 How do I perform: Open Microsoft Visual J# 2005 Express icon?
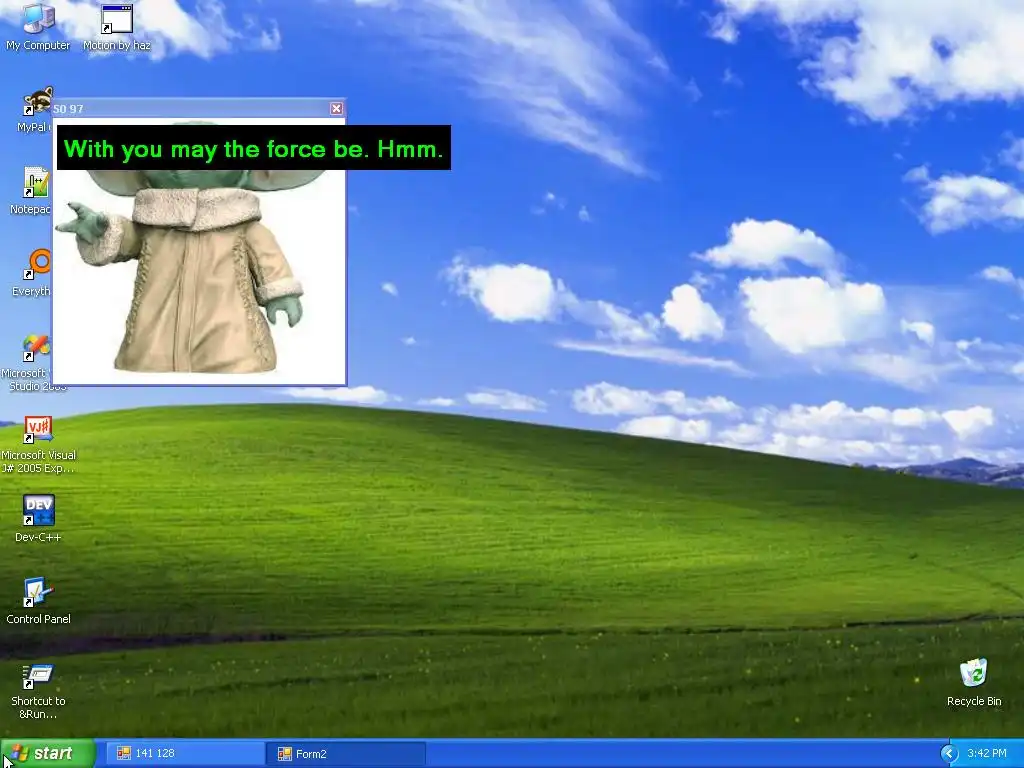tap(39, 444)
